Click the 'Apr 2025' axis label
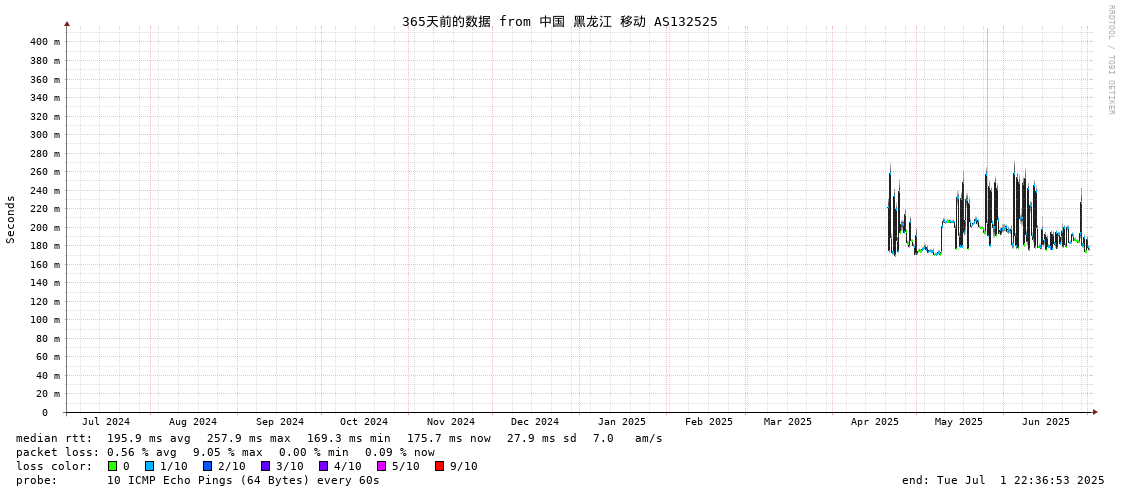Screen dimensions: 1121x494 (874, 422)
